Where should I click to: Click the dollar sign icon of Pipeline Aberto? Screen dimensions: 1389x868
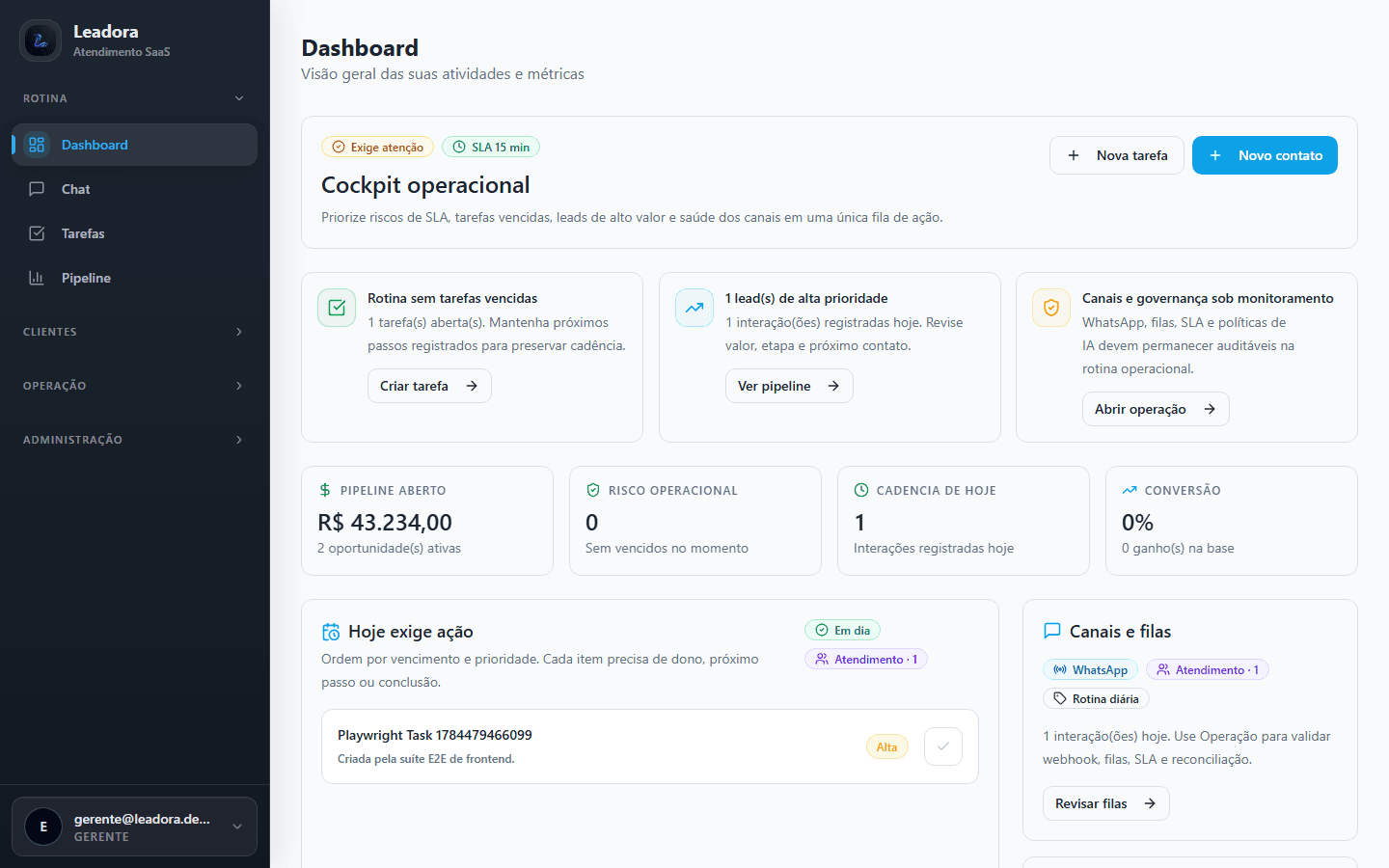pos(325,490)
